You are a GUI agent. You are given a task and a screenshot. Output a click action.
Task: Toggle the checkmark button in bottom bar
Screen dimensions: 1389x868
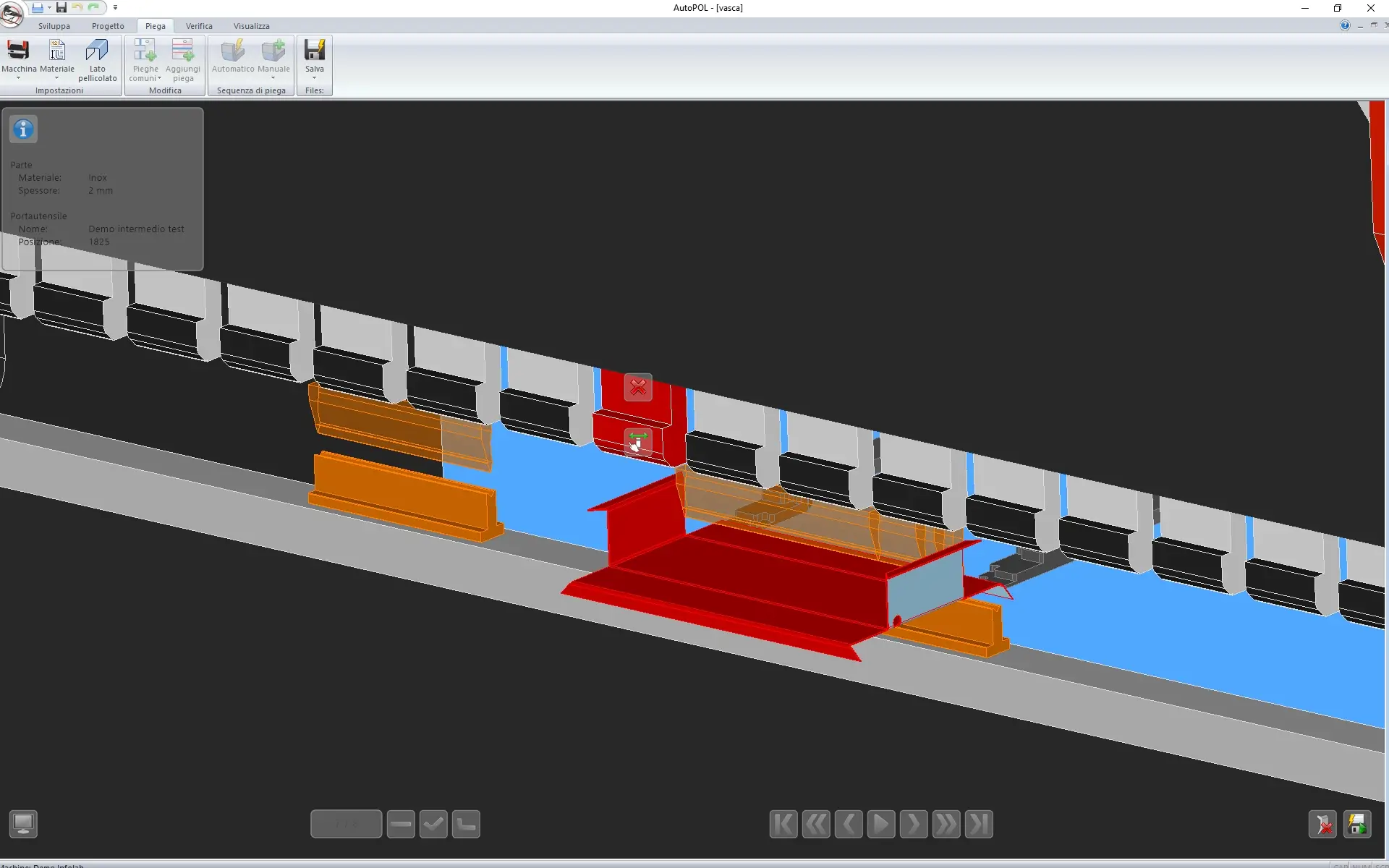pos(433,824)
